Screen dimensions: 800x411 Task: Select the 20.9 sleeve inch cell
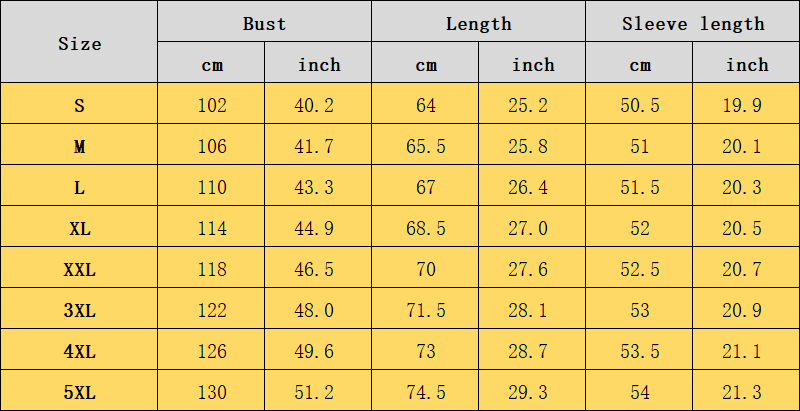[746, 309]
